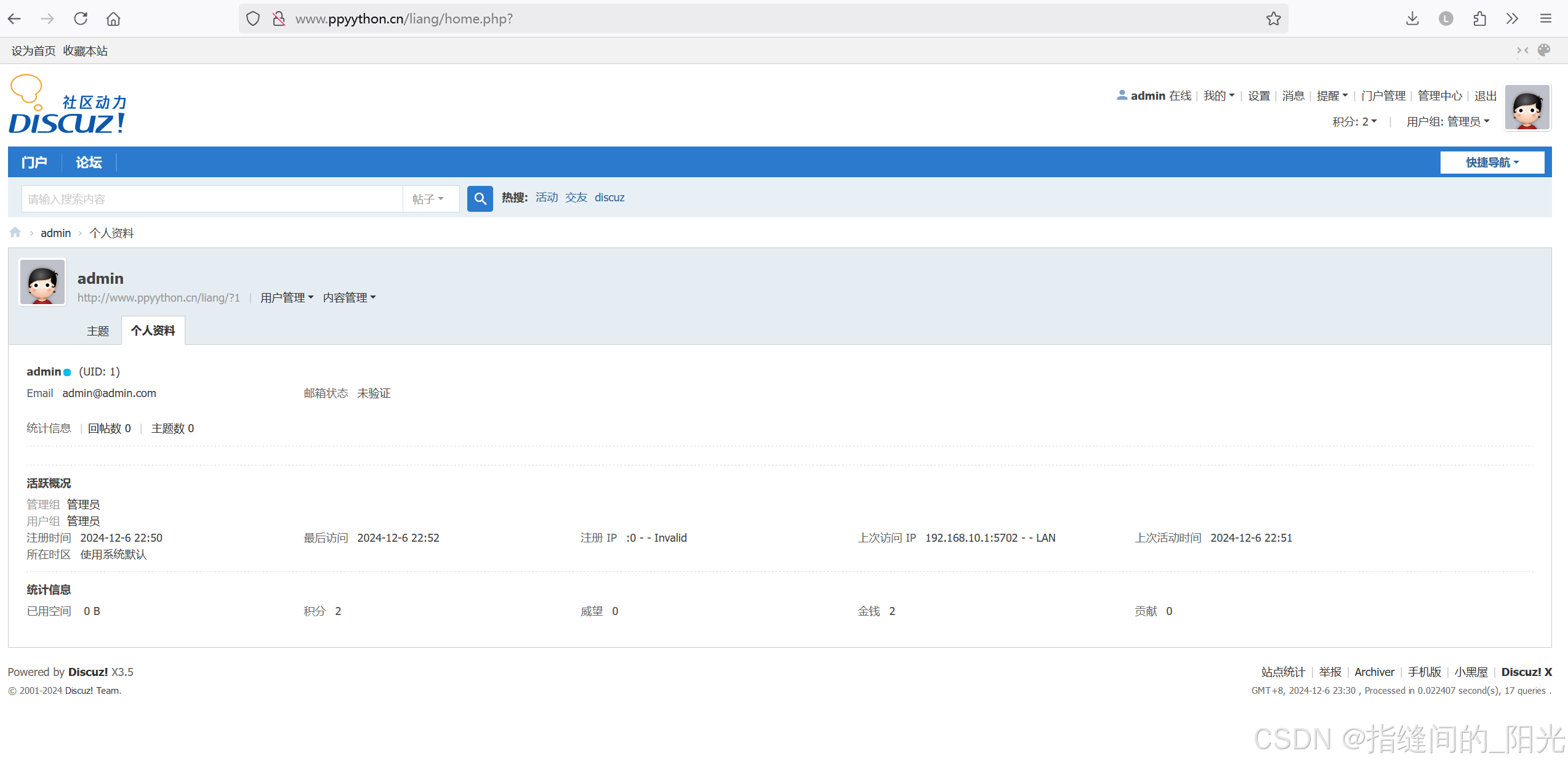Screen dimensions: 1568x764
Task: Click the width toggle arrows icon
Action: pos(1522,50)
